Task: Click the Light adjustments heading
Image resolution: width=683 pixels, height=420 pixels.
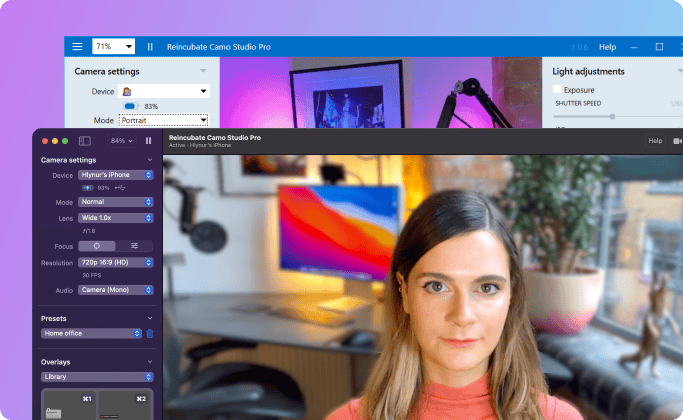Action: tap(588, 71)
